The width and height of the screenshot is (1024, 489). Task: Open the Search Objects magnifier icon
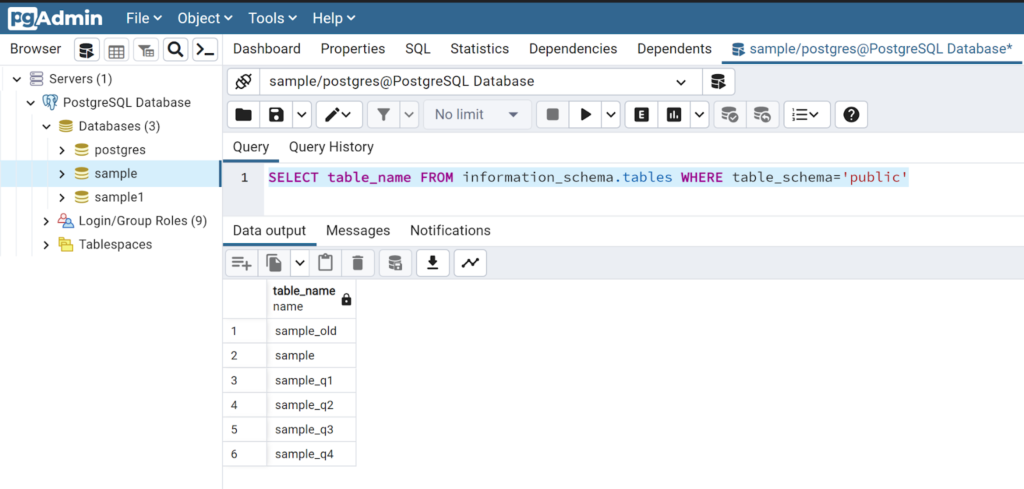point(175,50)
